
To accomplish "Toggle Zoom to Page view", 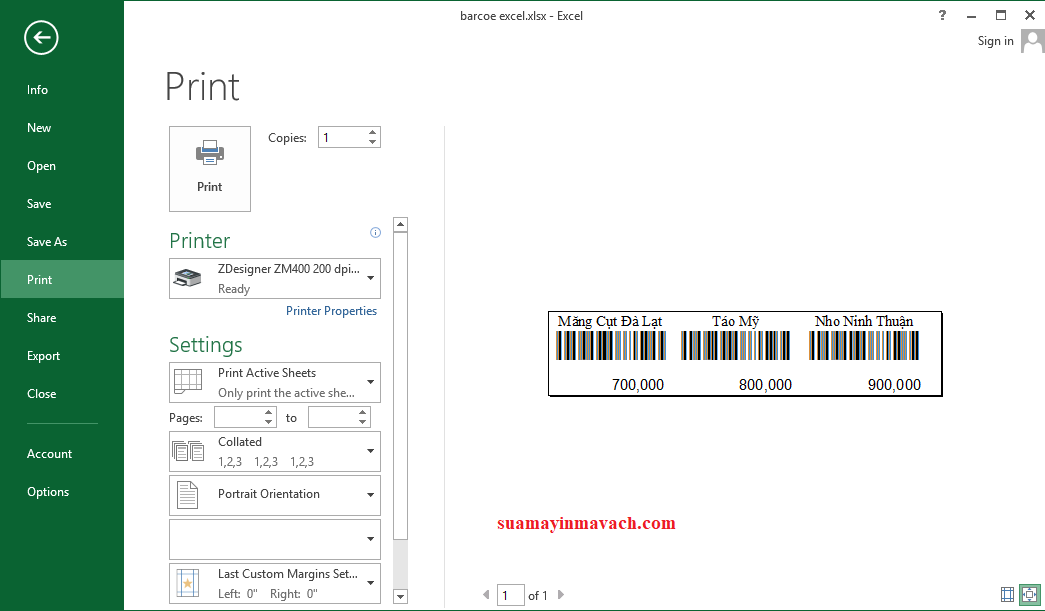I will 1031,595.
